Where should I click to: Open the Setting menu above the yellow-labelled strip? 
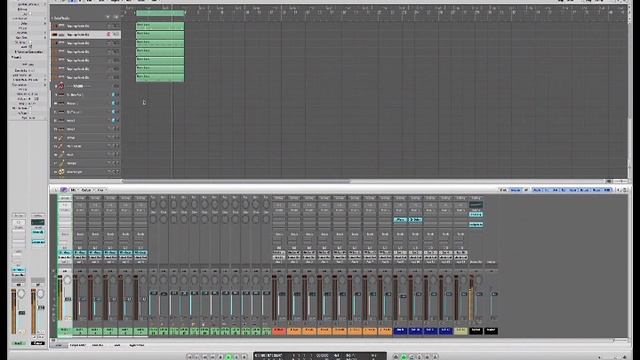click(460, 198)
